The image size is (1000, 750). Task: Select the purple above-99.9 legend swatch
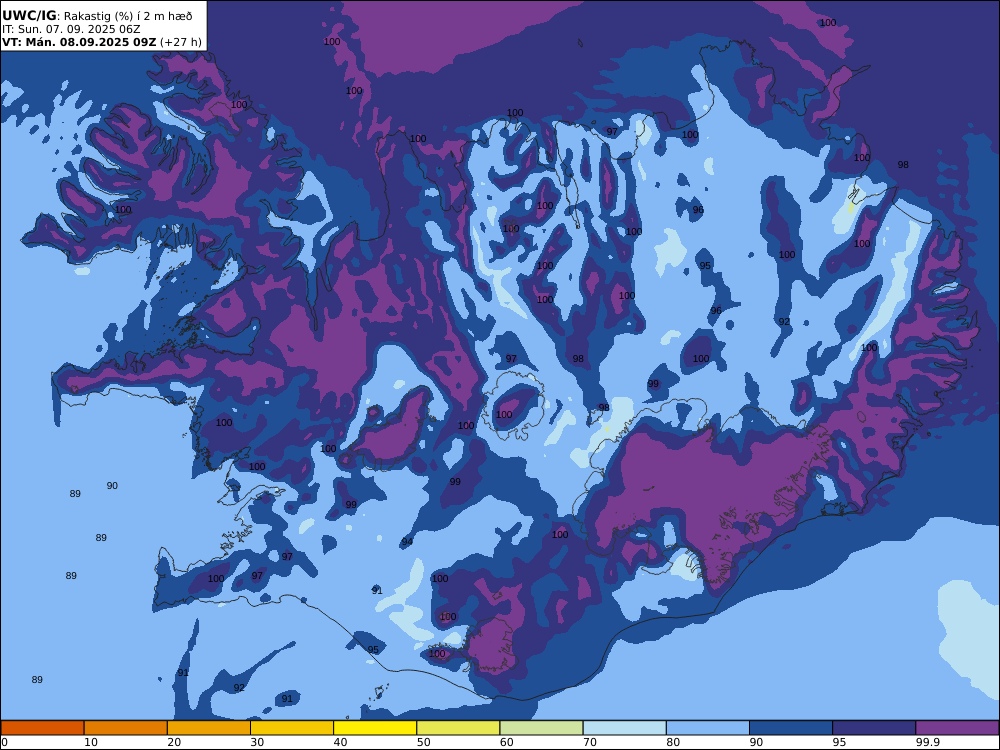click(957, 728)
